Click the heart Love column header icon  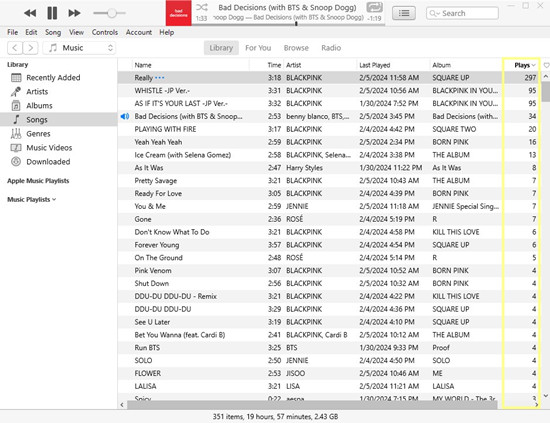546,65
